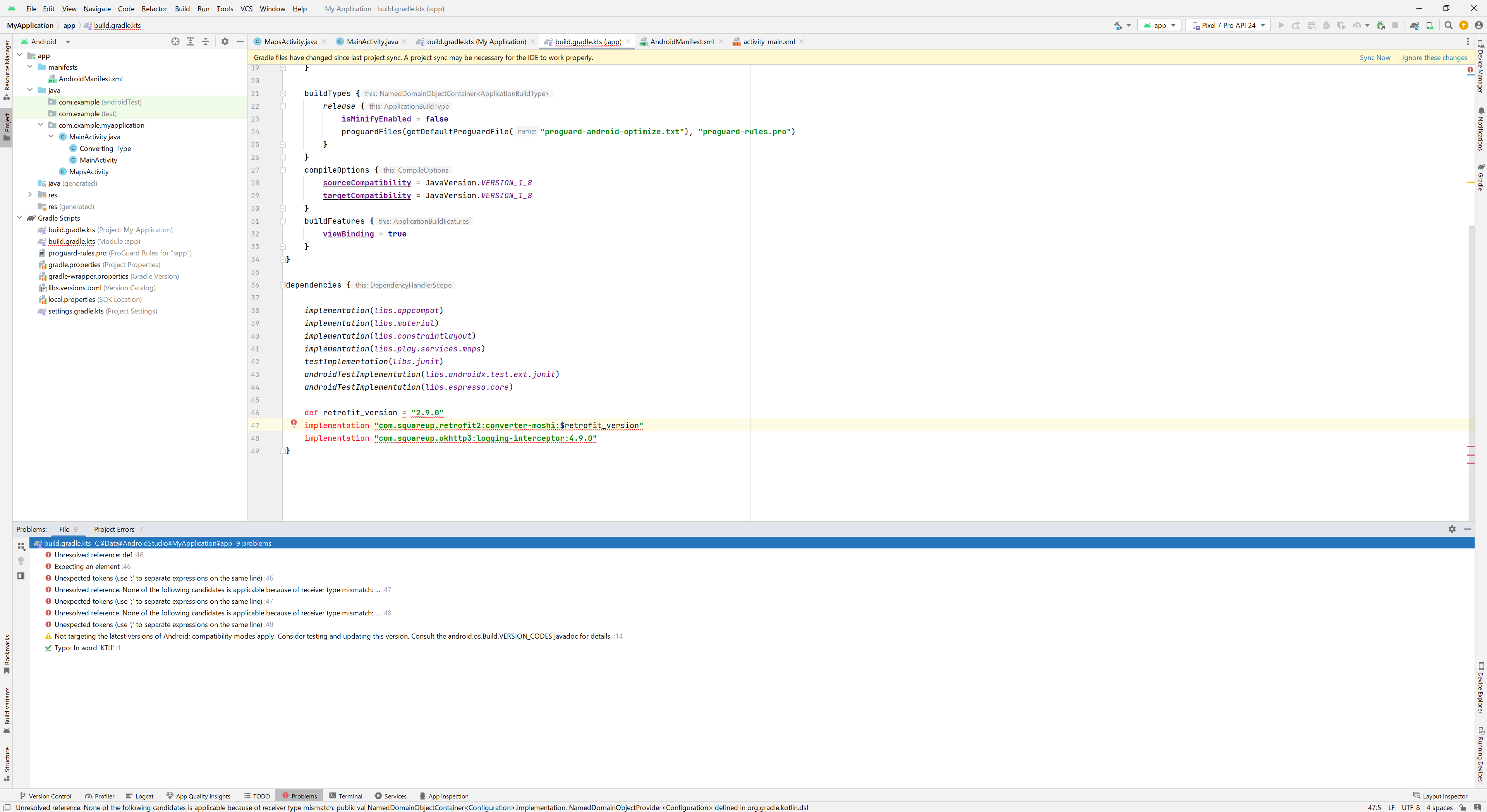
Task: Select libs.versions.toml in Gradle Scripts
Action: coord(75,288)
